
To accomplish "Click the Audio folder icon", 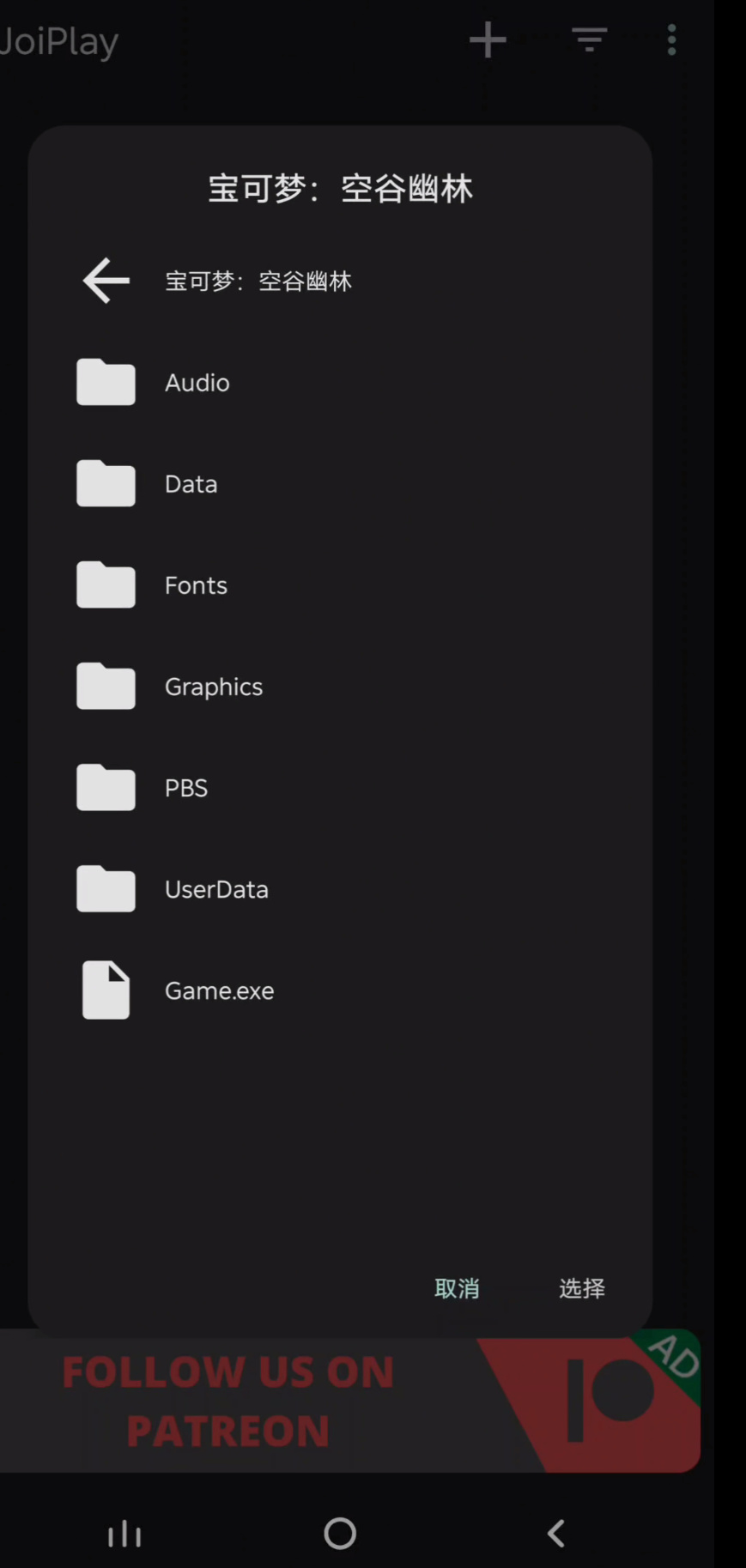I will pyautogui.click(x=106, y=382).
